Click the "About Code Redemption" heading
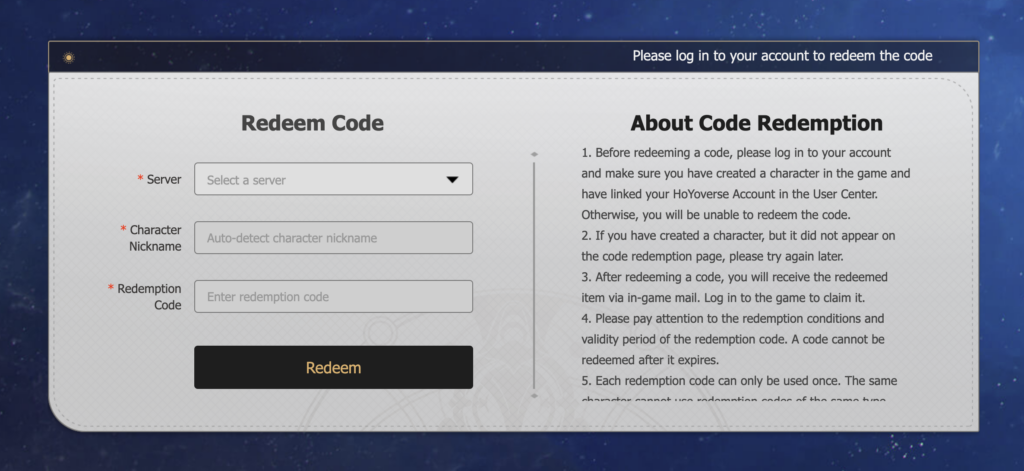Screen dimensions: 1024x471 [x=756, y=123]
